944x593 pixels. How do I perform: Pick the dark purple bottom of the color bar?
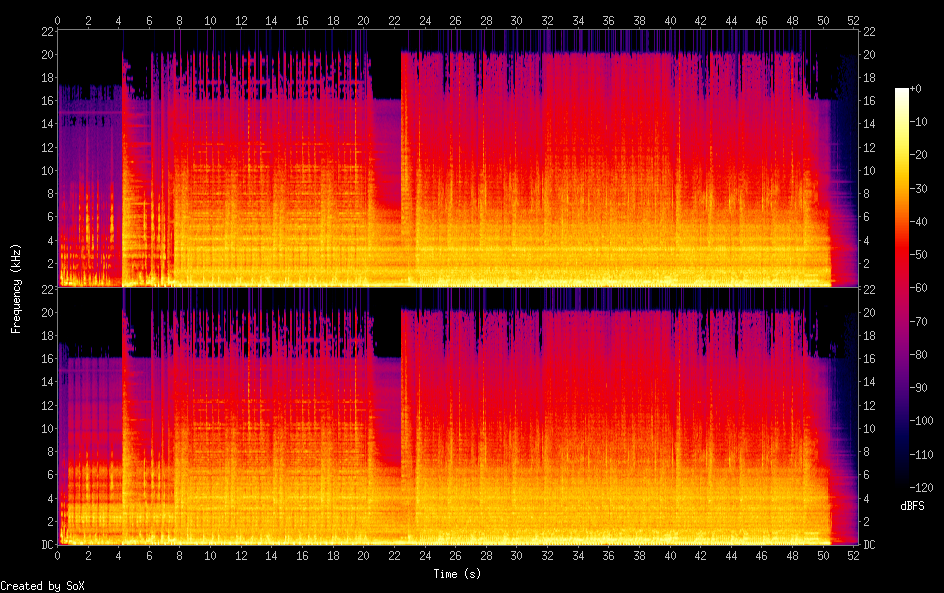point(901,485)
